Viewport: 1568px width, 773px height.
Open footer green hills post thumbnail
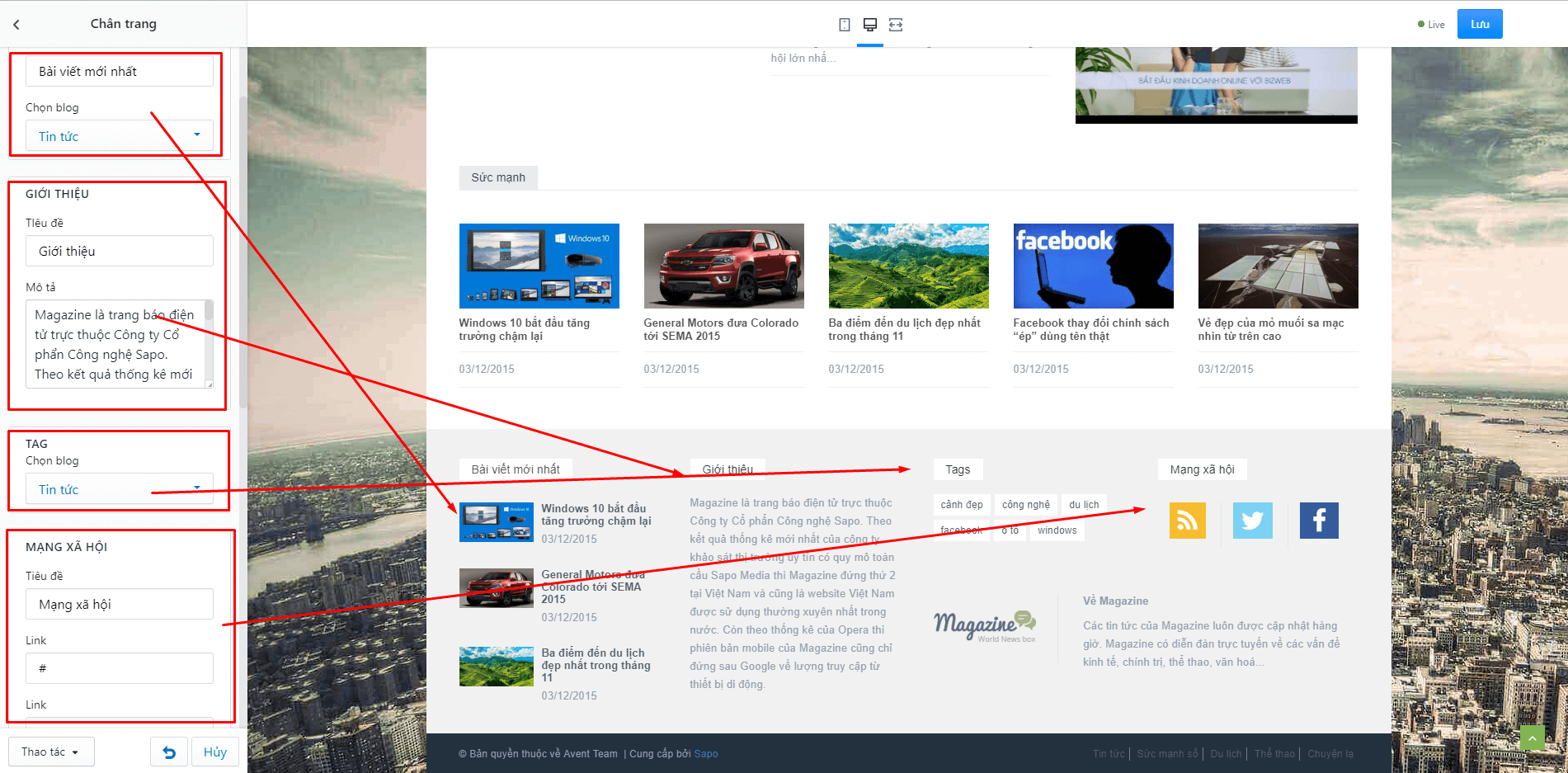coord(497,667)
